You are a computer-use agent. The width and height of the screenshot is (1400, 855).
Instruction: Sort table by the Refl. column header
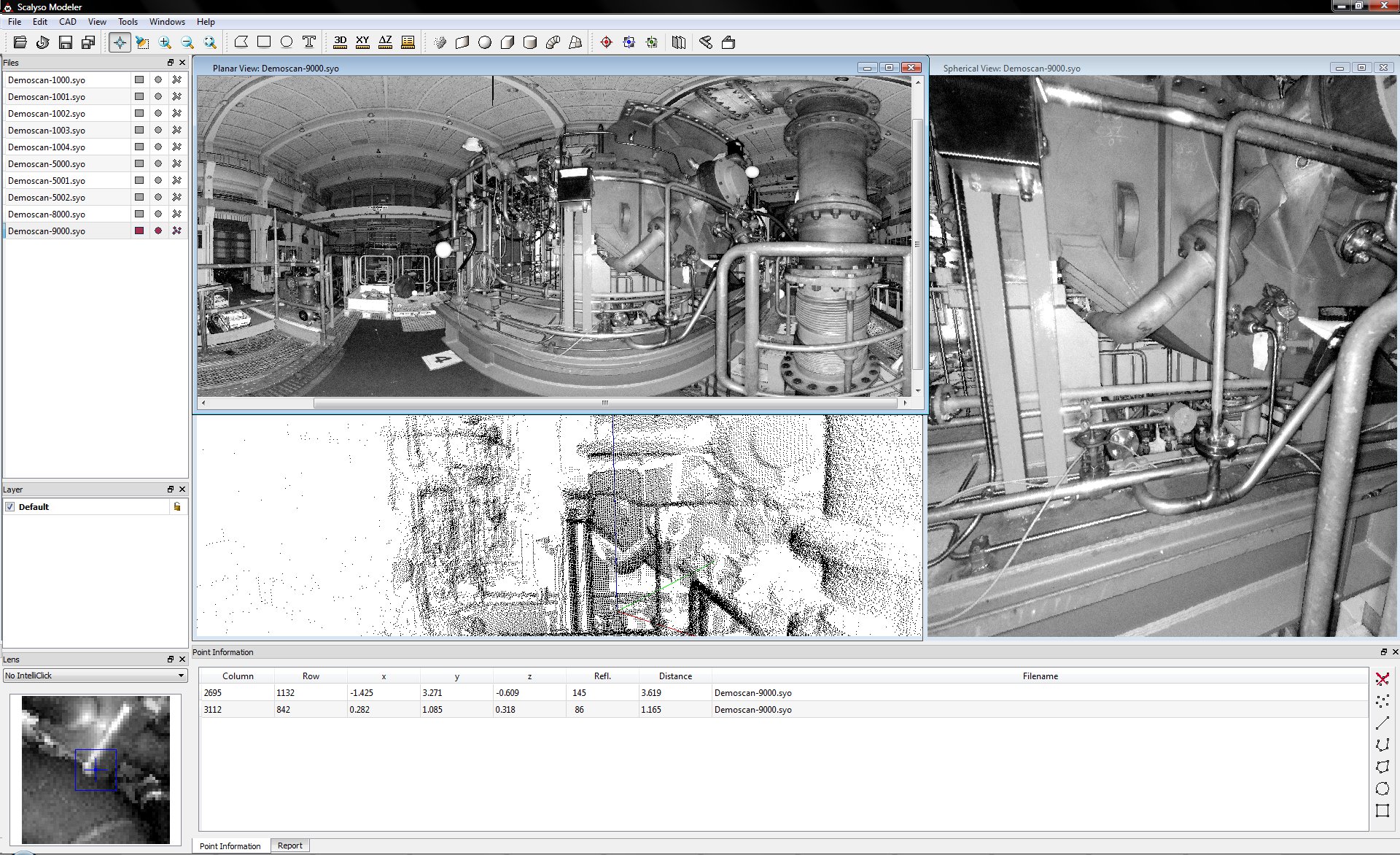click(x=602, y=676)
